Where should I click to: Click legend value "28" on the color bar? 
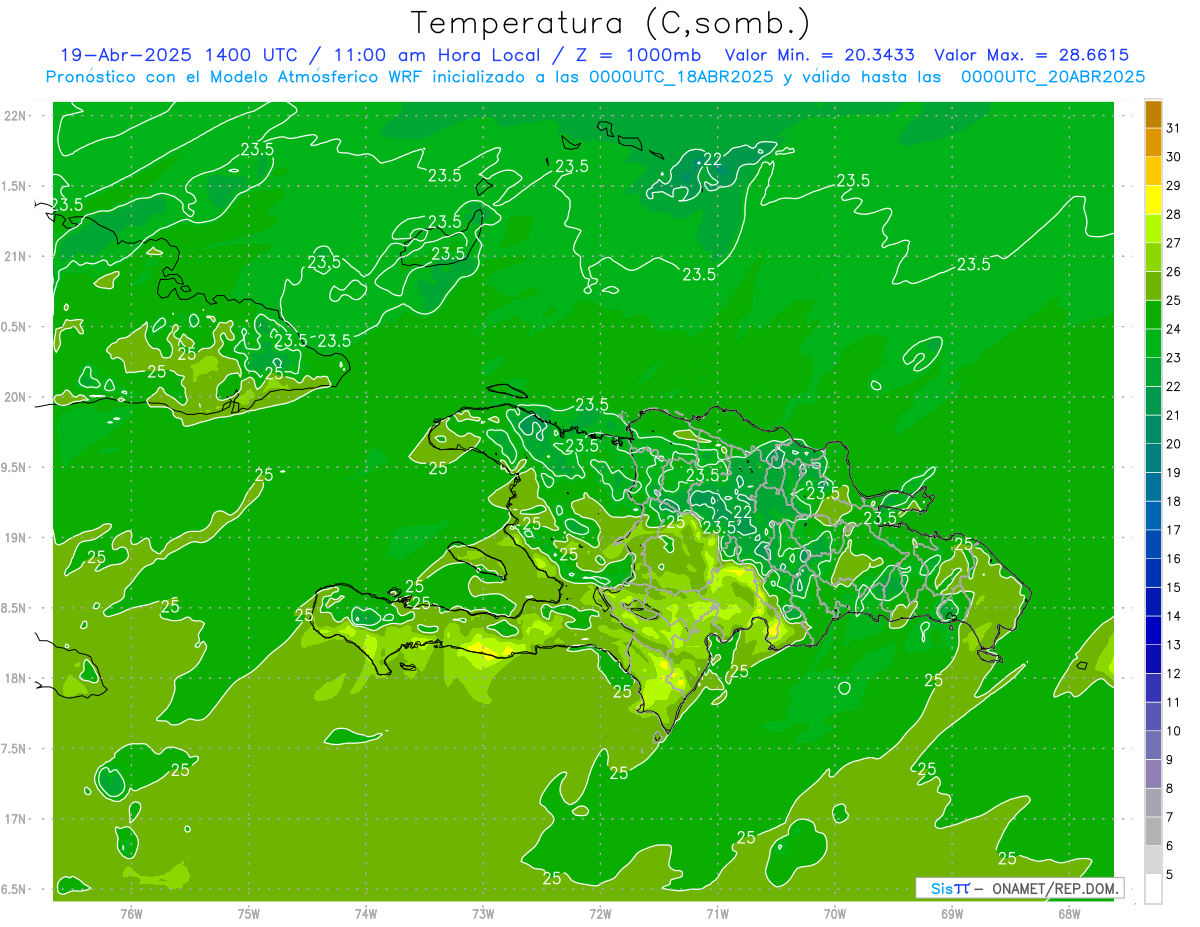pyautogui.click(x=1174, y=214)
